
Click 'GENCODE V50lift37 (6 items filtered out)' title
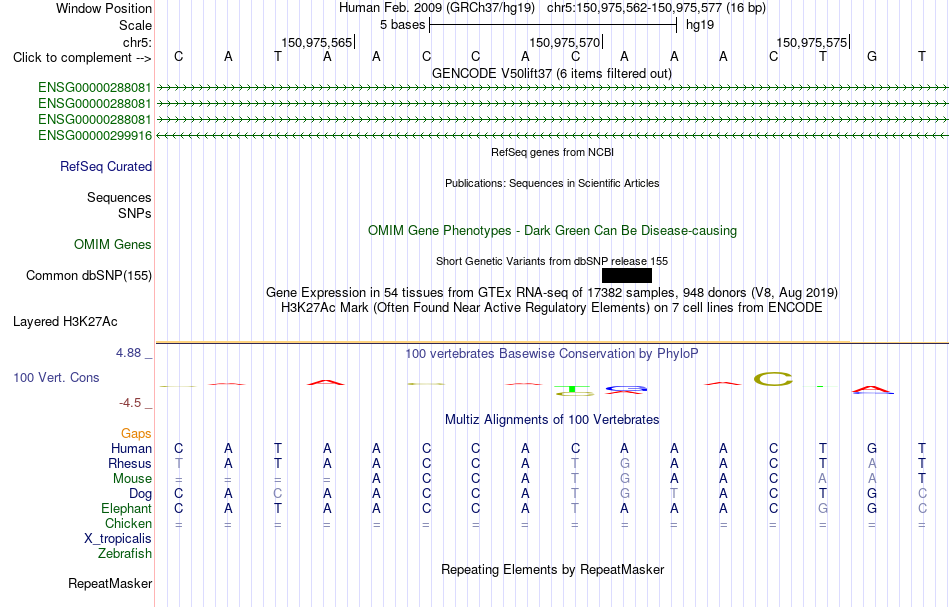pyautogui.click(x=552, y=73)
